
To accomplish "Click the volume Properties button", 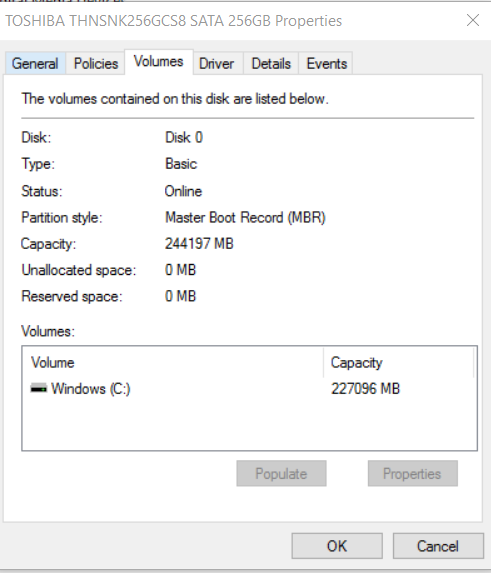I will [412, 474].
